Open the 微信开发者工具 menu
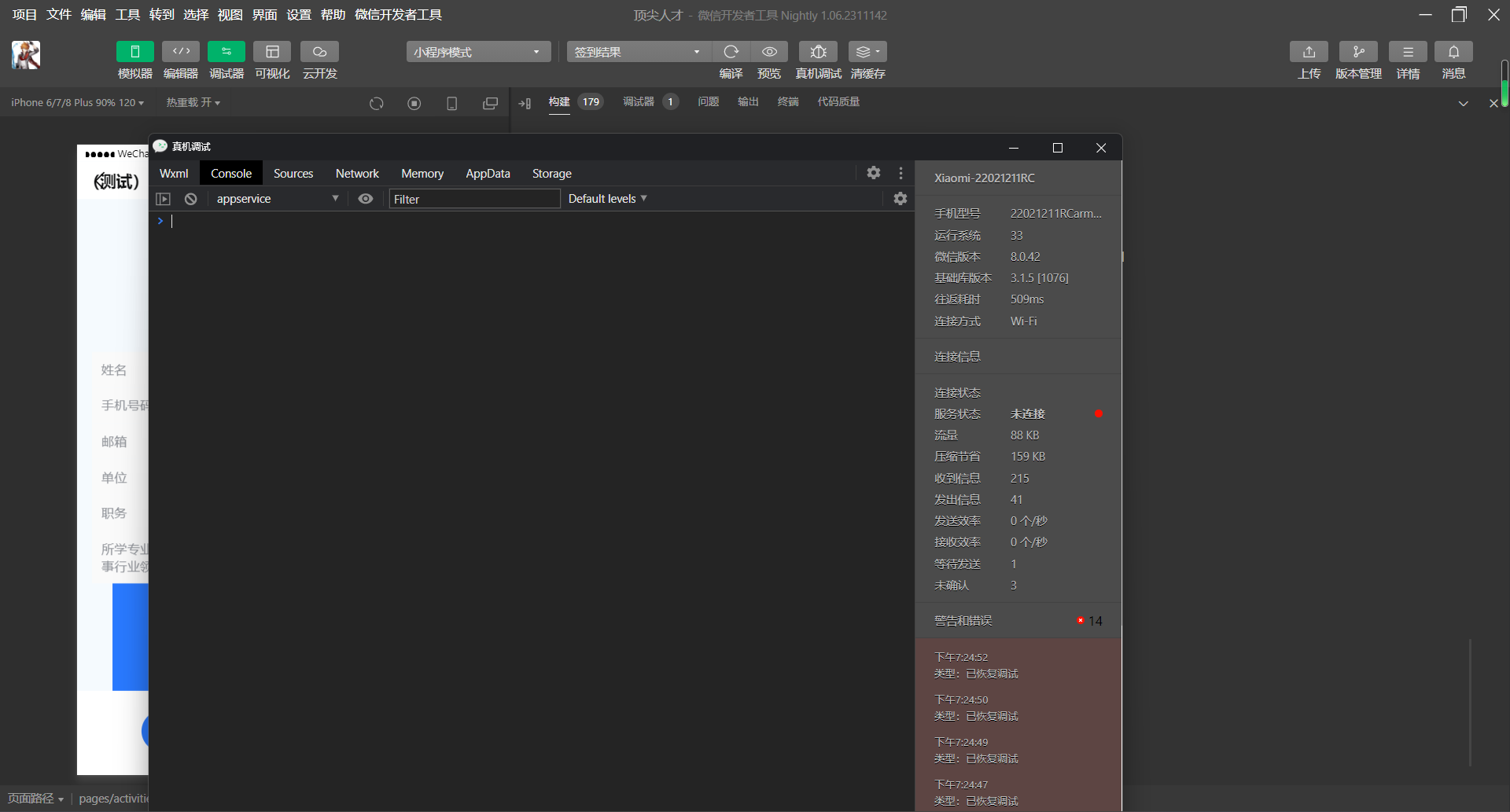The width and height of the screenshot is (1510, 812). [x=398, y=15]
